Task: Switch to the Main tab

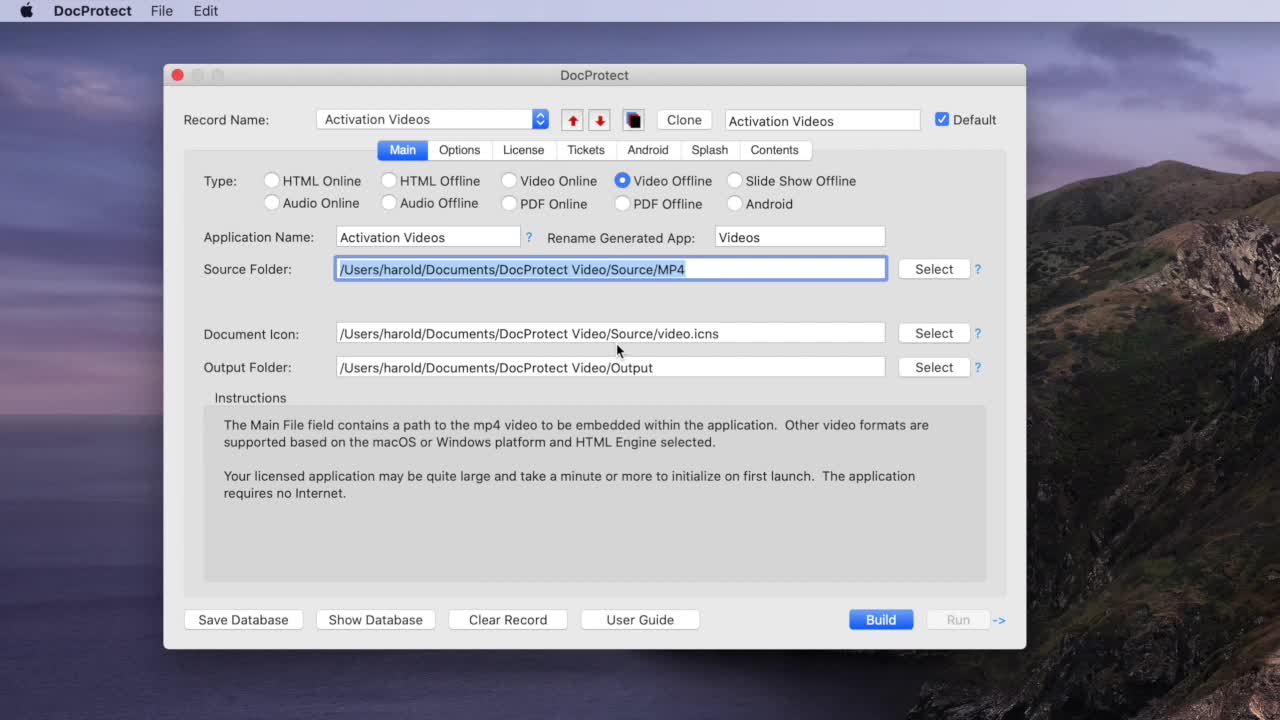Action: pos(403,150)
